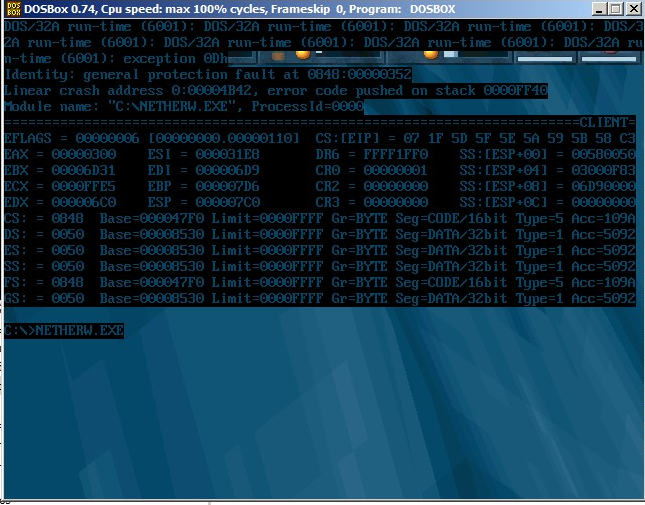Screen dimensions: 645x505
Task: Click the 'SS:[ESP+04]' stack entry
Action: pyautogui.click(x=548, y=170)
